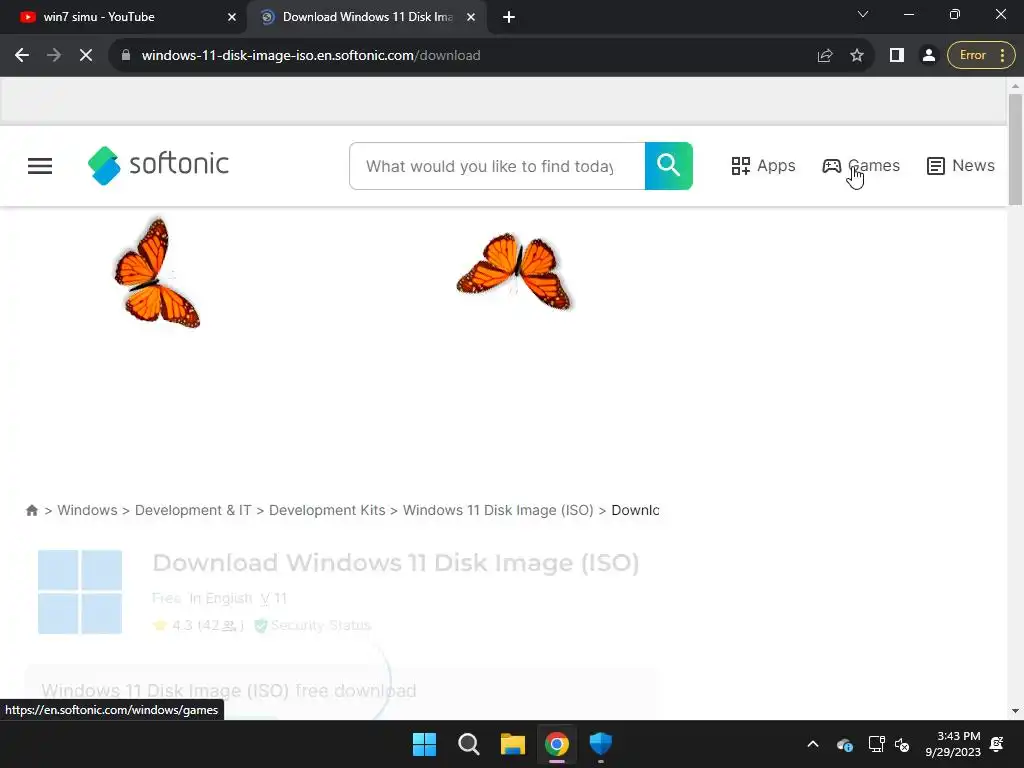Show hidden system tray icons
Screen dimensions: 1024x768
tap(813, 744)
